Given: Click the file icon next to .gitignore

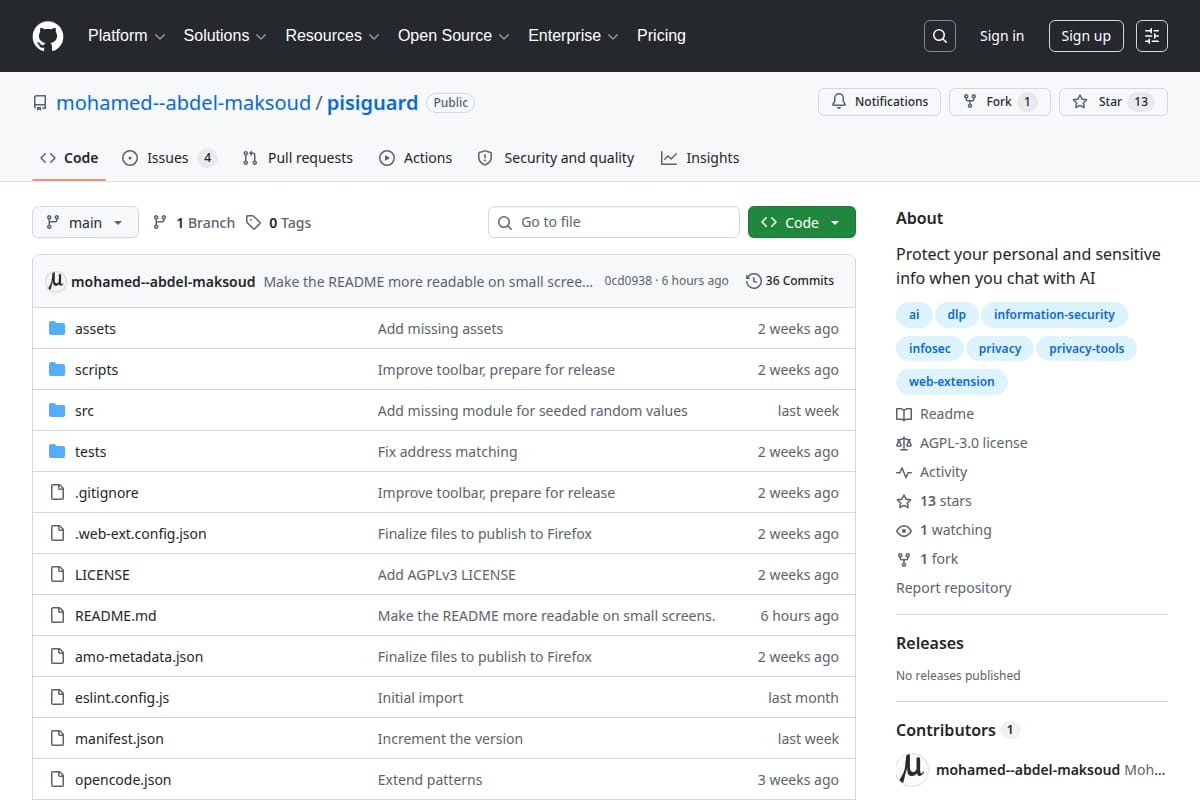Looking at the screenshot, I should pyautogui.click(x=57, y=493).
